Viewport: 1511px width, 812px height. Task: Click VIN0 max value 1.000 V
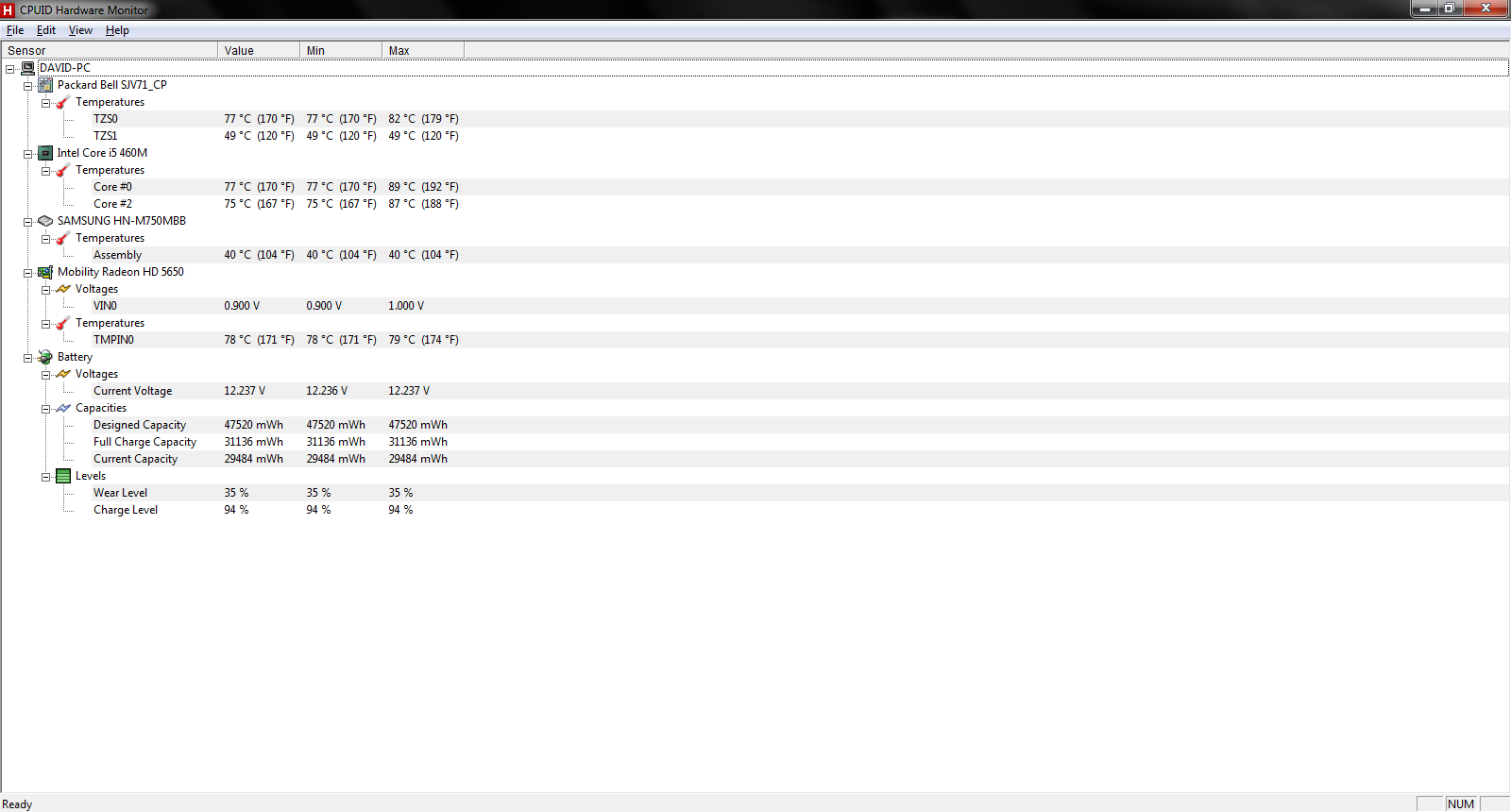coord(406,306)
